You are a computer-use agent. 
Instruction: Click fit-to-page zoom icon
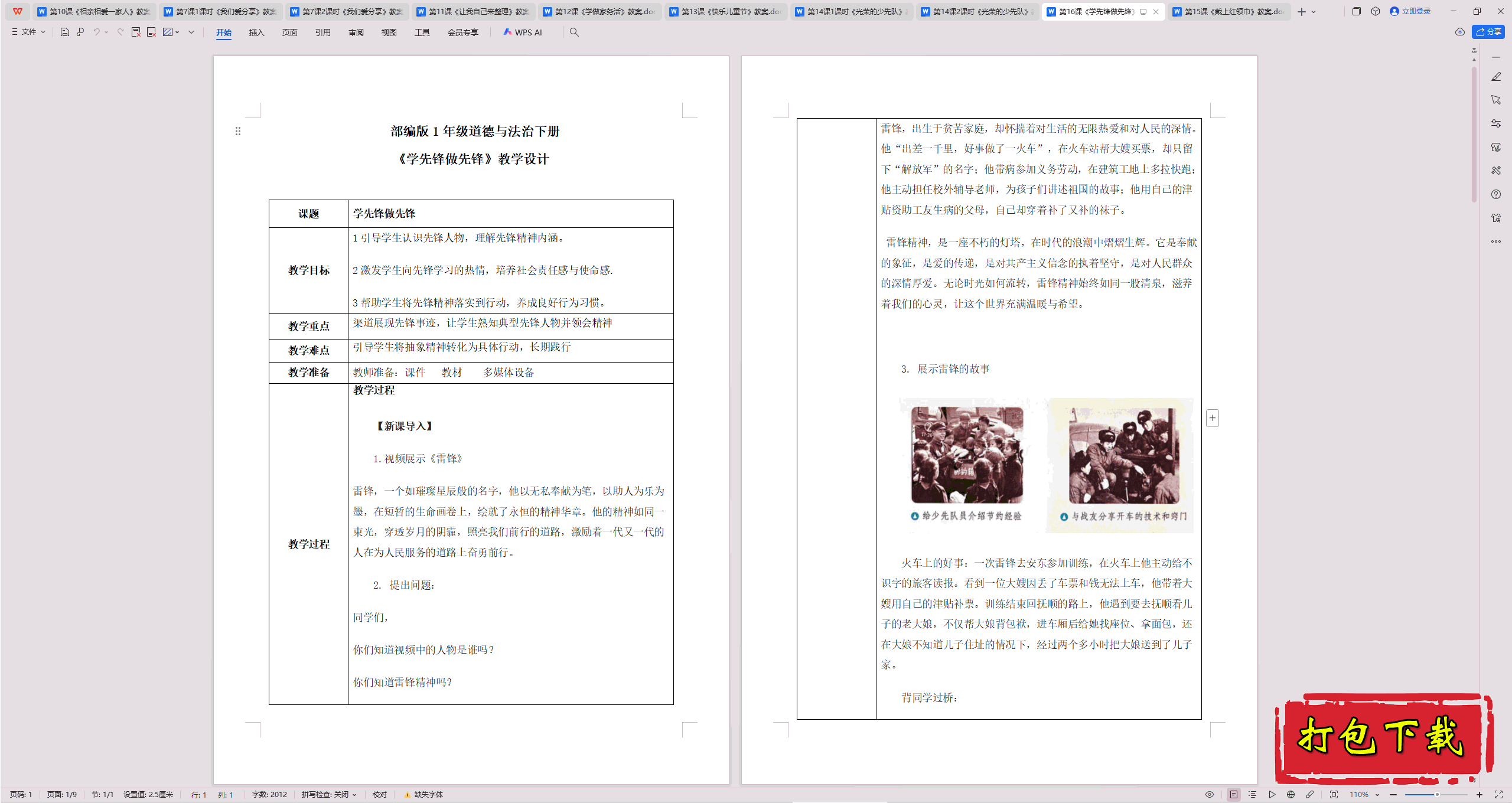pyautogui.click(x=1334, y=795)
